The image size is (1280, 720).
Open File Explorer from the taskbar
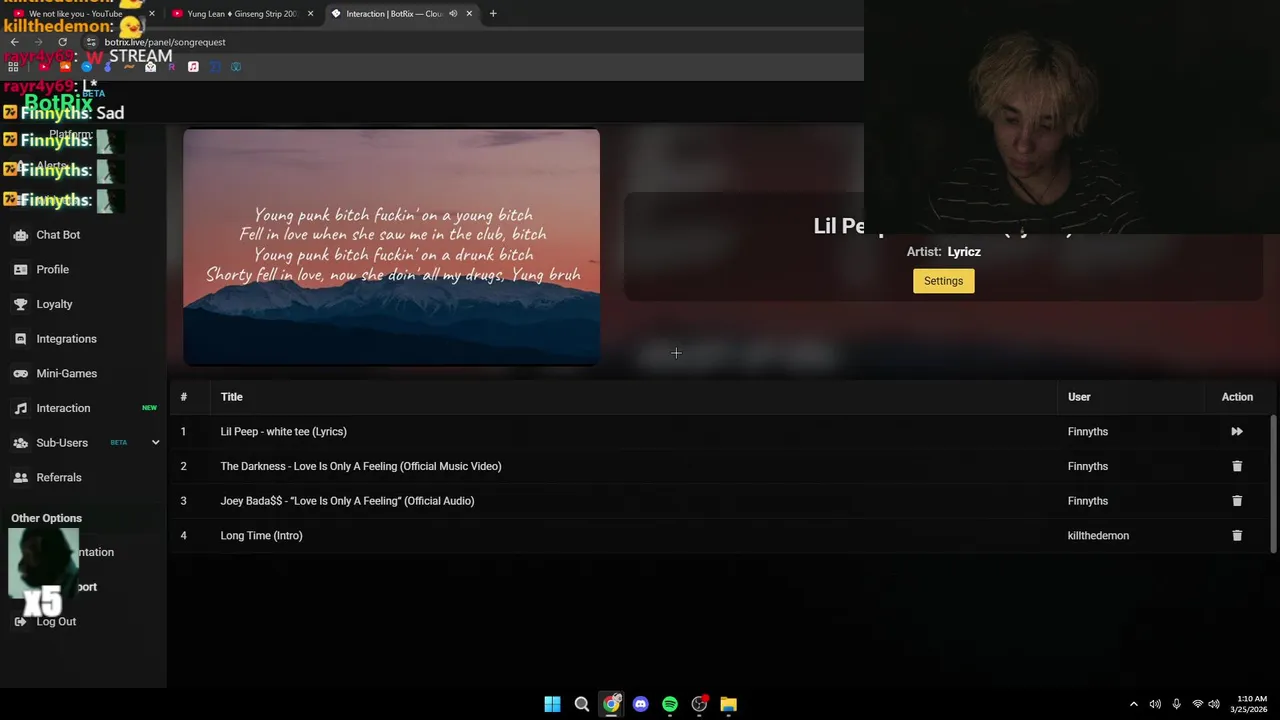click(728, 704)
